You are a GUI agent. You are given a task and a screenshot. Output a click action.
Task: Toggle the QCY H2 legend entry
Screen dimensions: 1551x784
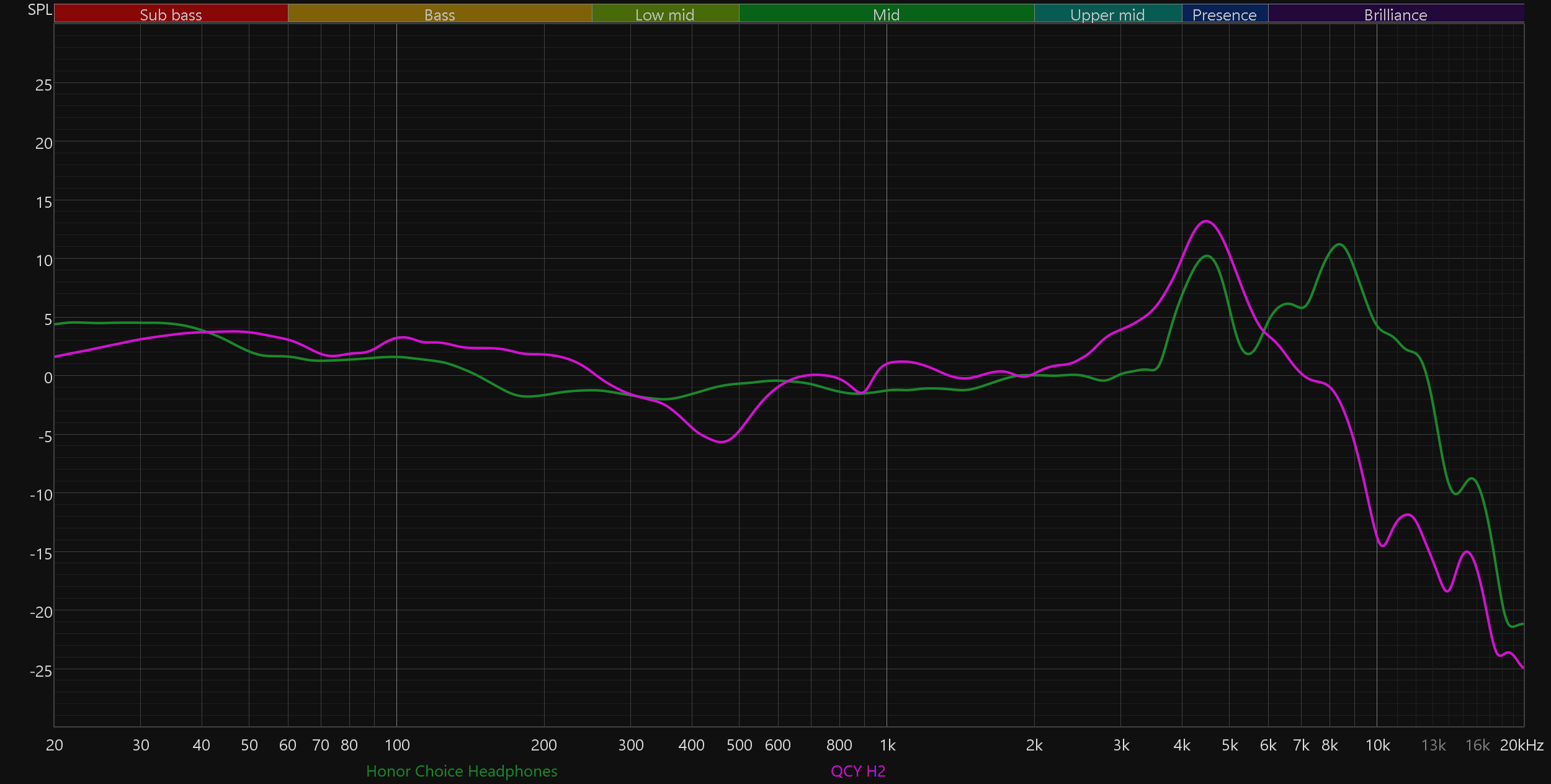tap(858, 771)
